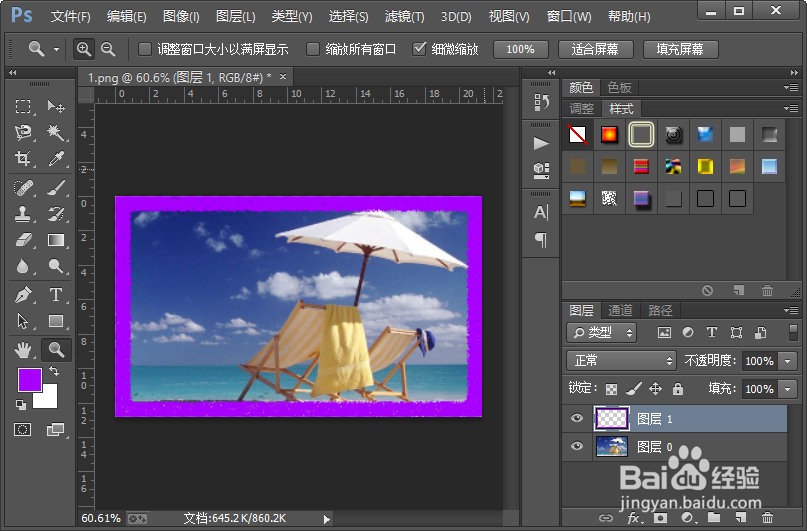Uncheck the scrubby zoom checkbox
807x531 pixels.
[419, 49]
